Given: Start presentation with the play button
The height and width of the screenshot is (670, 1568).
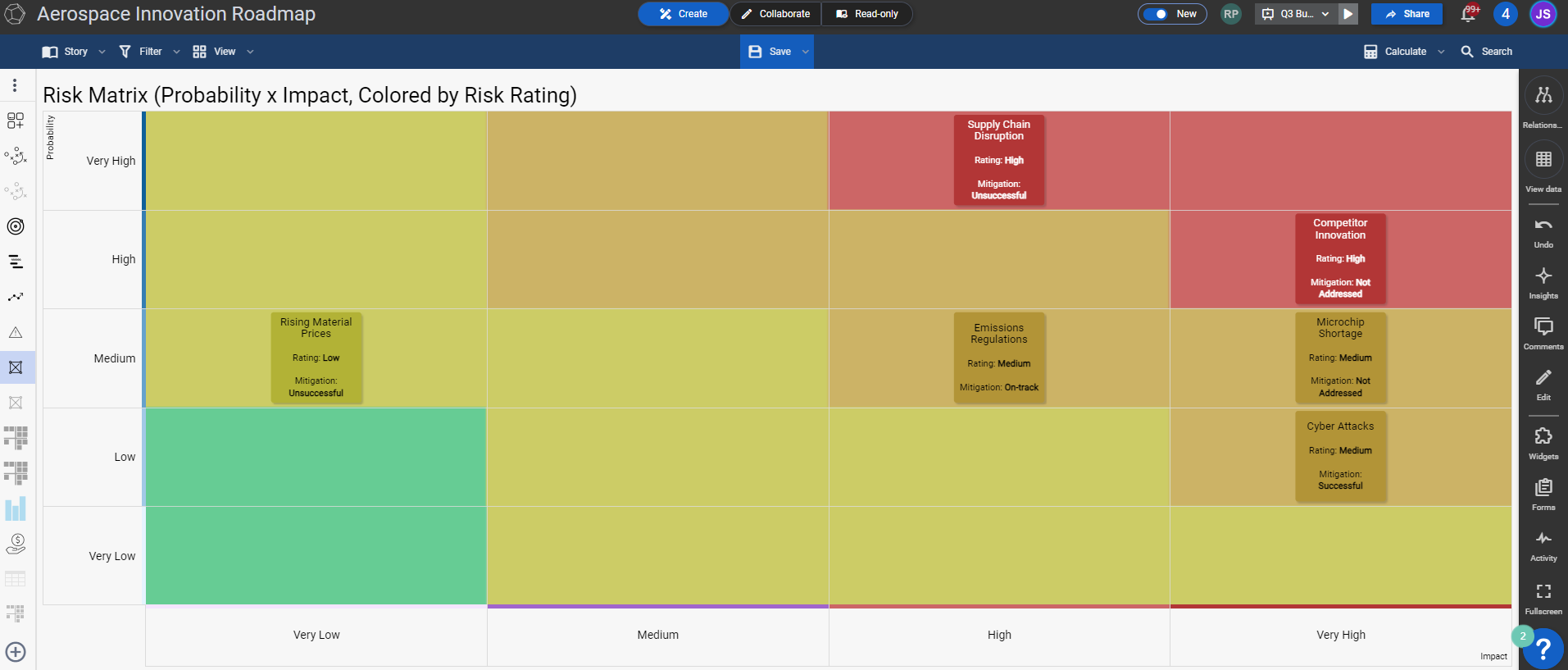Looking at the screenshot, I should click(1348, 14).
